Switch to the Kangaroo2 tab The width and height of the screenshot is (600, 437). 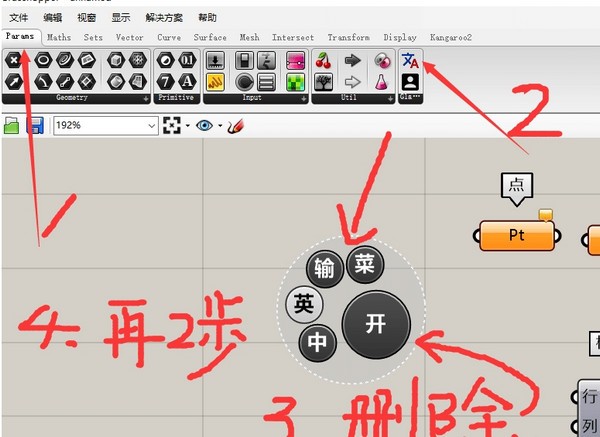pos(451,38)
